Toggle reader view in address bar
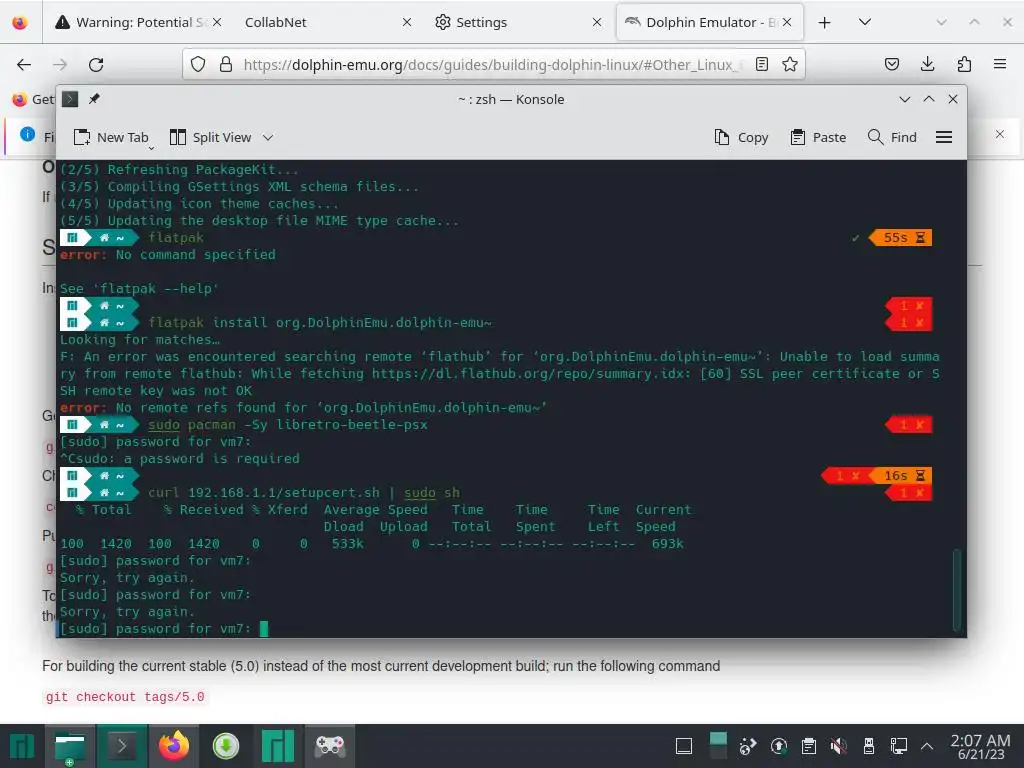Image resolution: width=1024 pixels, height=768 pixels. 761,64
